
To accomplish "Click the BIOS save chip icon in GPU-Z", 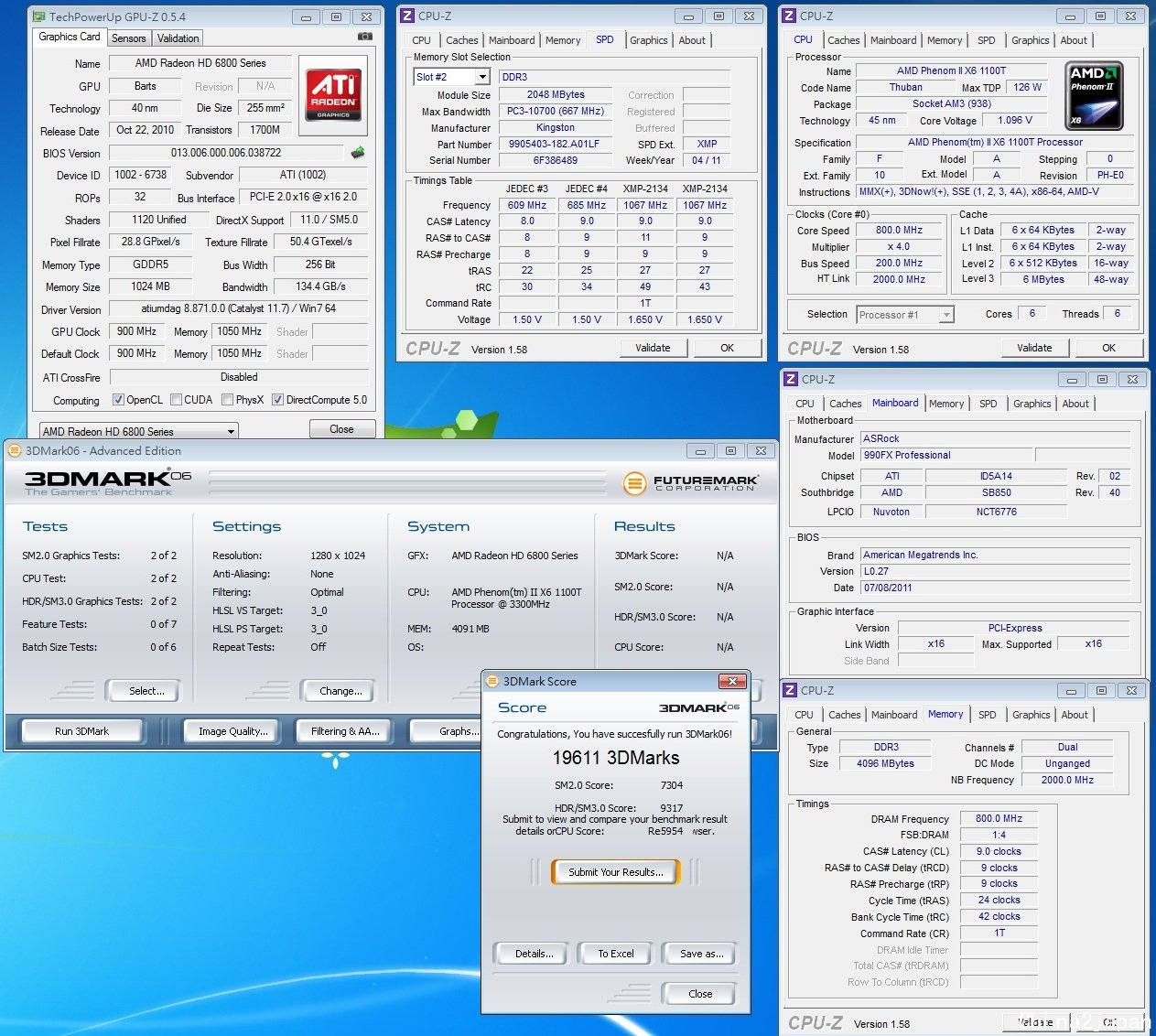I will (358, 152).
